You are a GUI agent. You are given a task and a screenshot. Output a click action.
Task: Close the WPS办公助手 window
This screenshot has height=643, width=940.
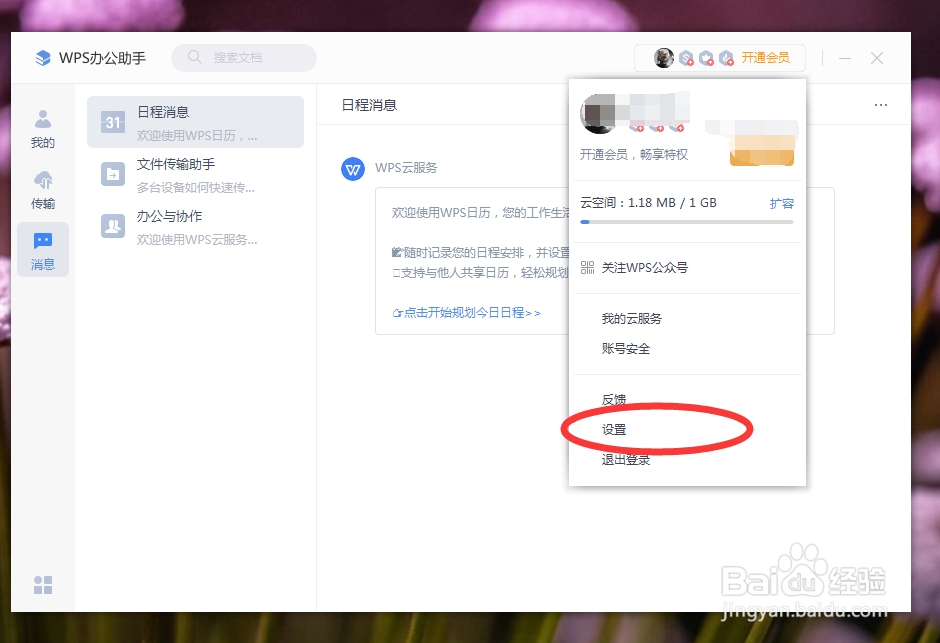pyautogui.click(x=876, y=58)
